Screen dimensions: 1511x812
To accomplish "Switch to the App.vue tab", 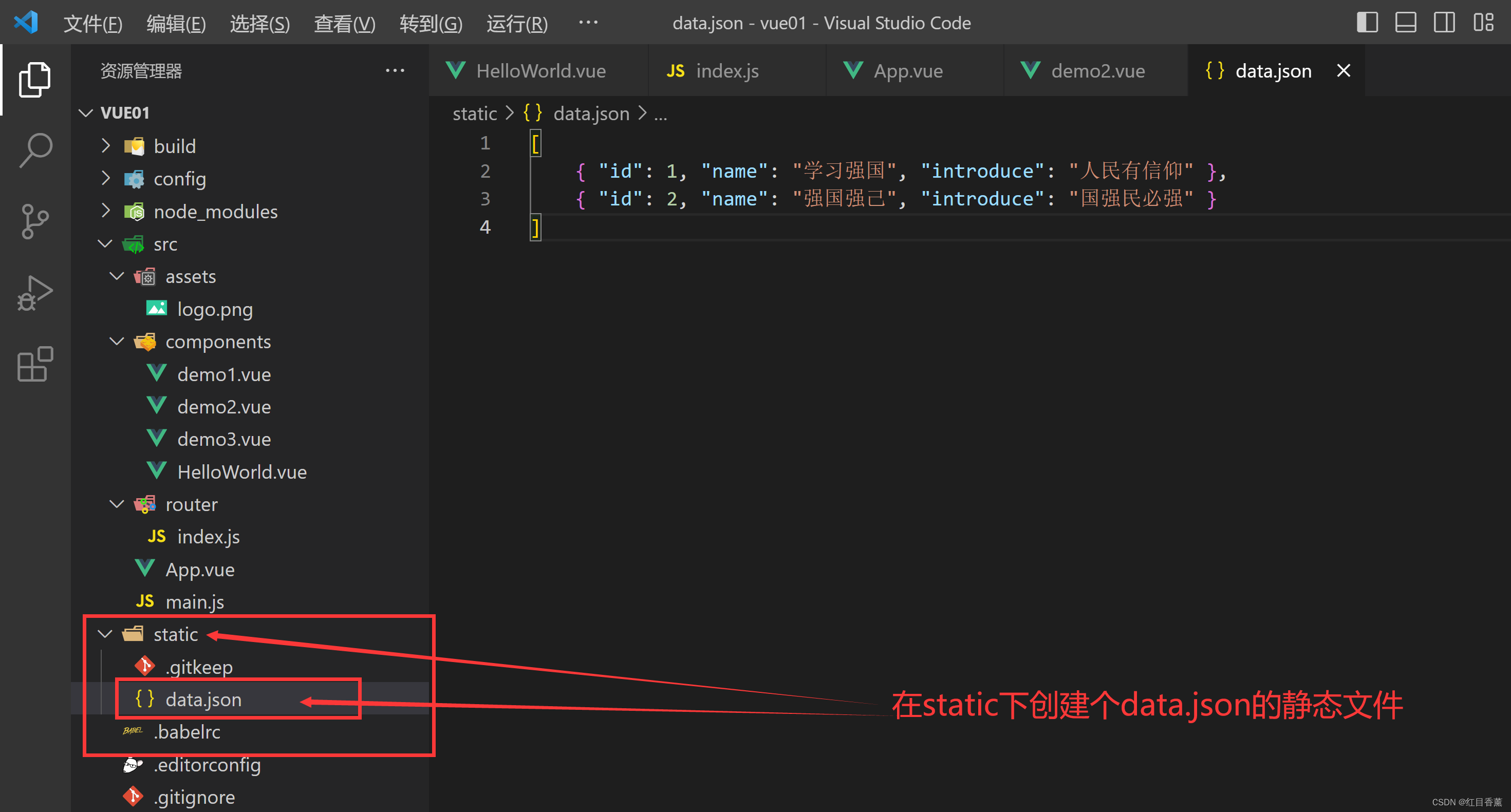I will [907, 71].
